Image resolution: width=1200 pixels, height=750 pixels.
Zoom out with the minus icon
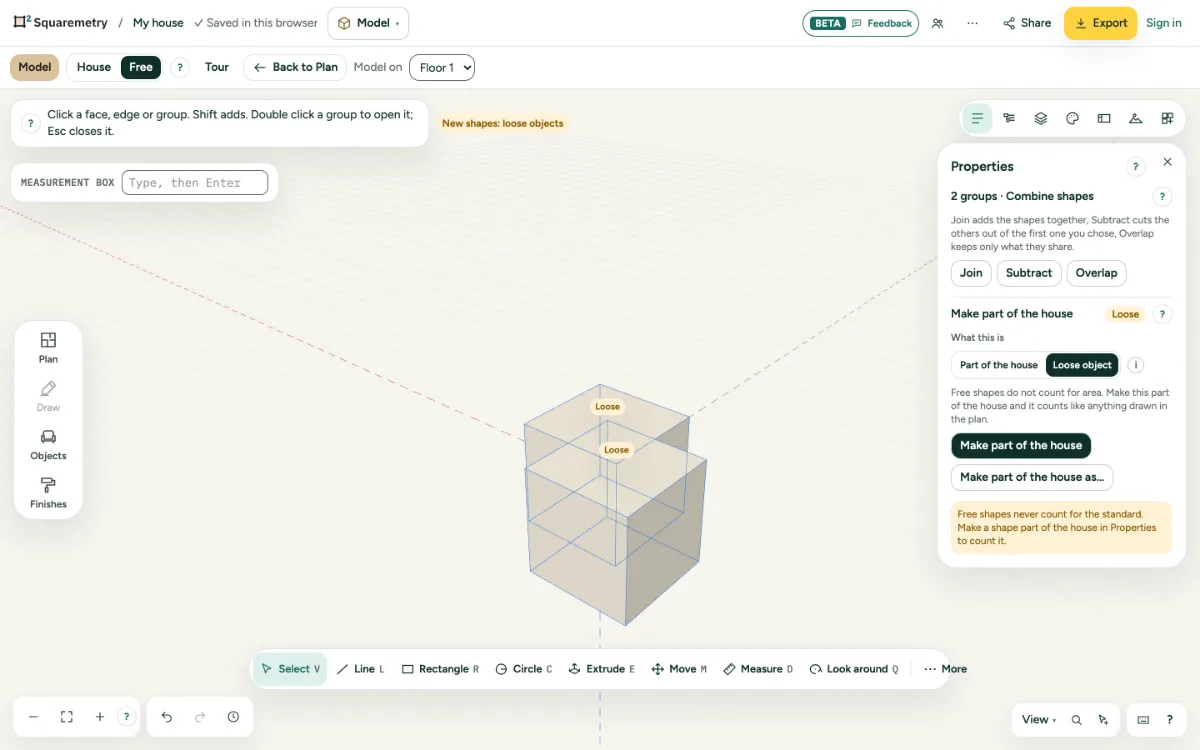[x=33, y=717]
